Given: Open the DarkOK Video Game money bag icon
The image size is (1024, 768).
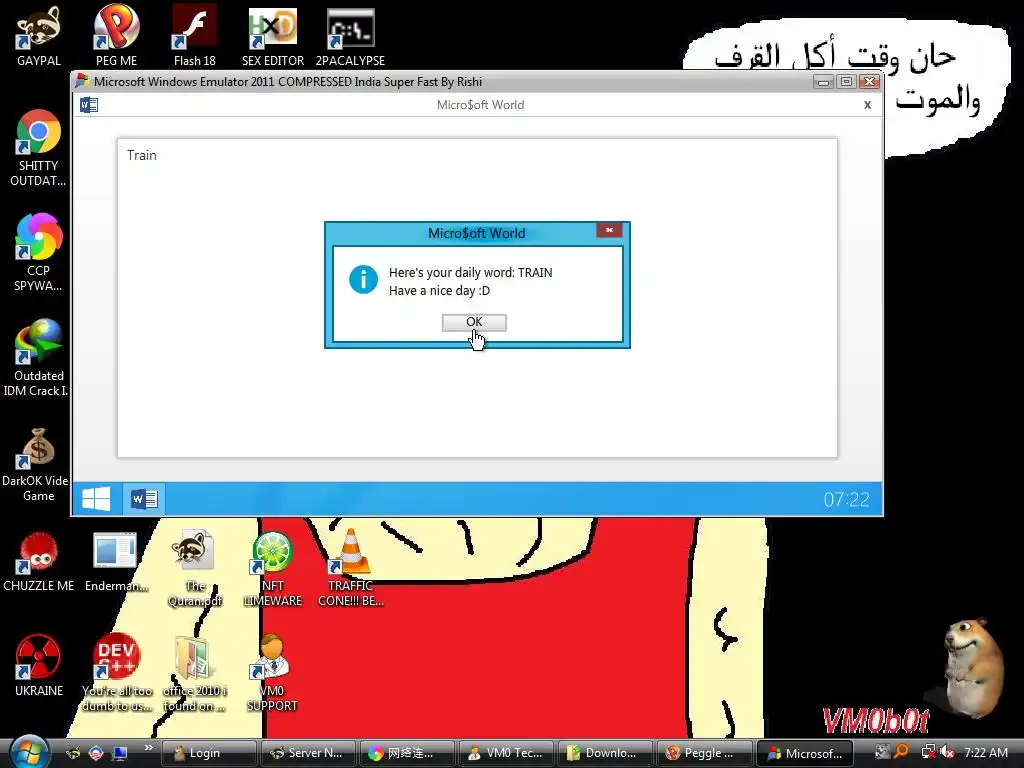Looking at the screenshot, I should click(x=38, y=464).
